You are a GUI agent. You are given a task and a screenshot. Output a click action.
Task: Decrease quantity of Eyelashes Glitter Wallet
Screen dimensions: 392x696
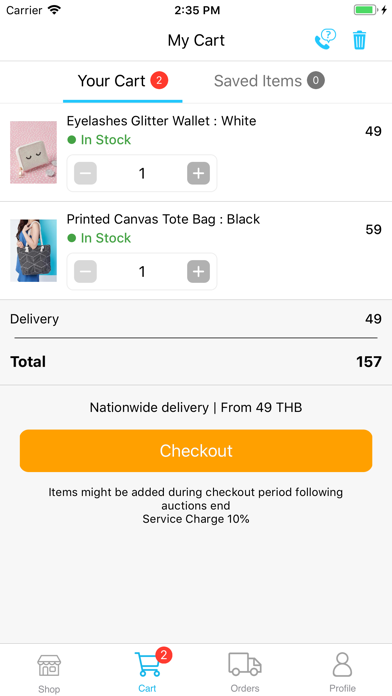[x=85, y=173]
